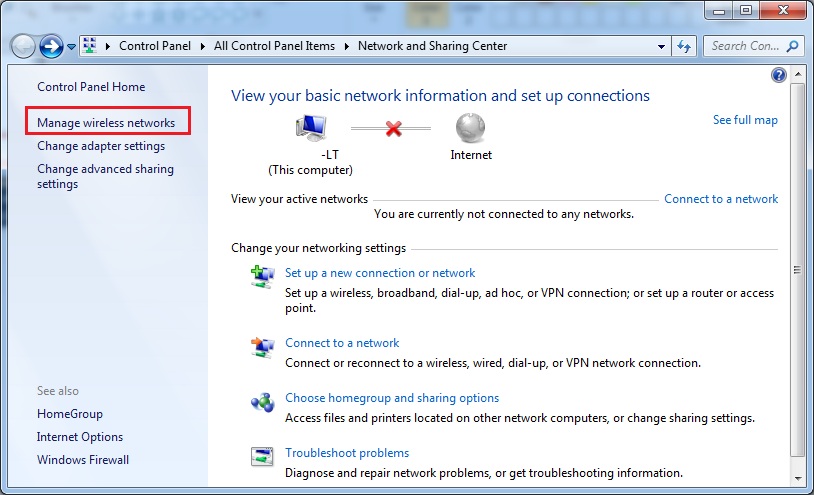Click the Control Panel icon in address bar
This screenshot has height=495, width=814.
coord(90,46)
